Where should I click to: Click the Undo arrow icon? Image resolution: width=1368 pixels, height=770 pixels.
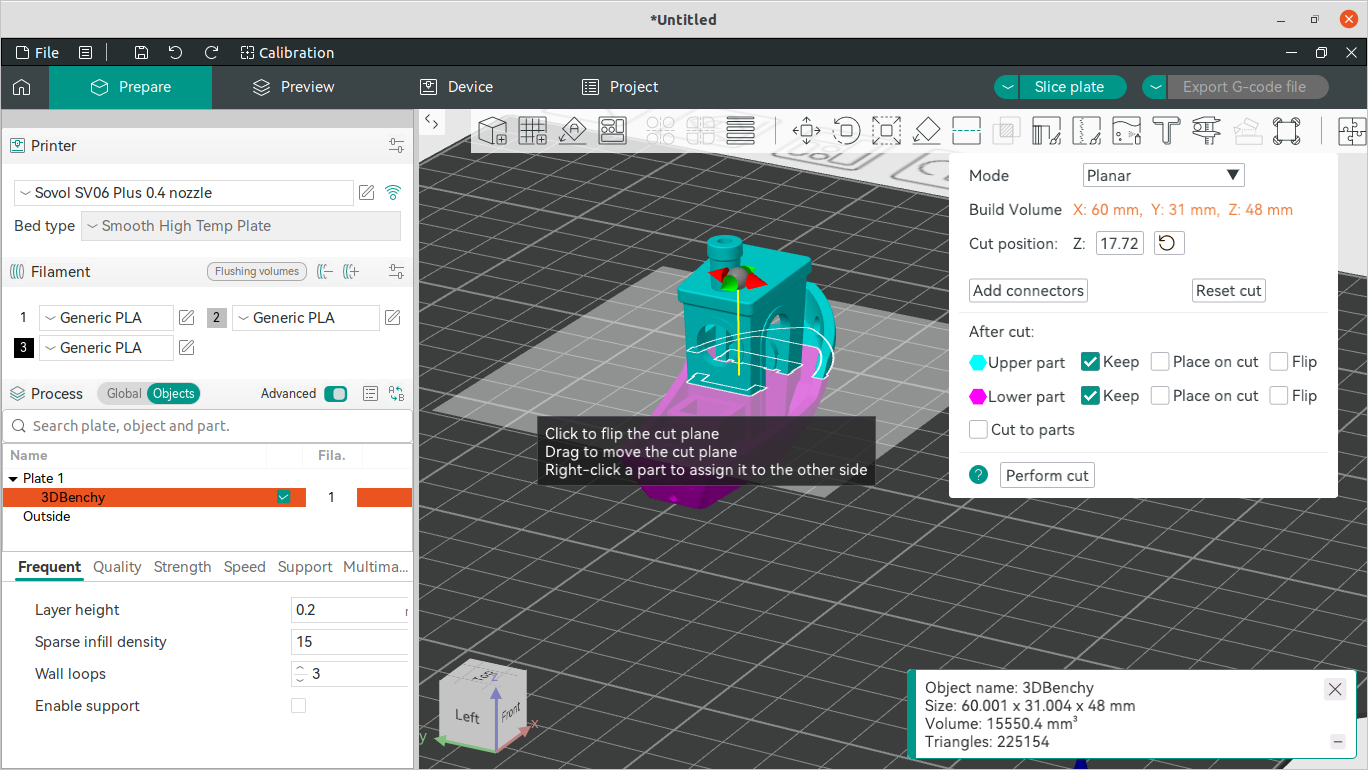(176, 53)
